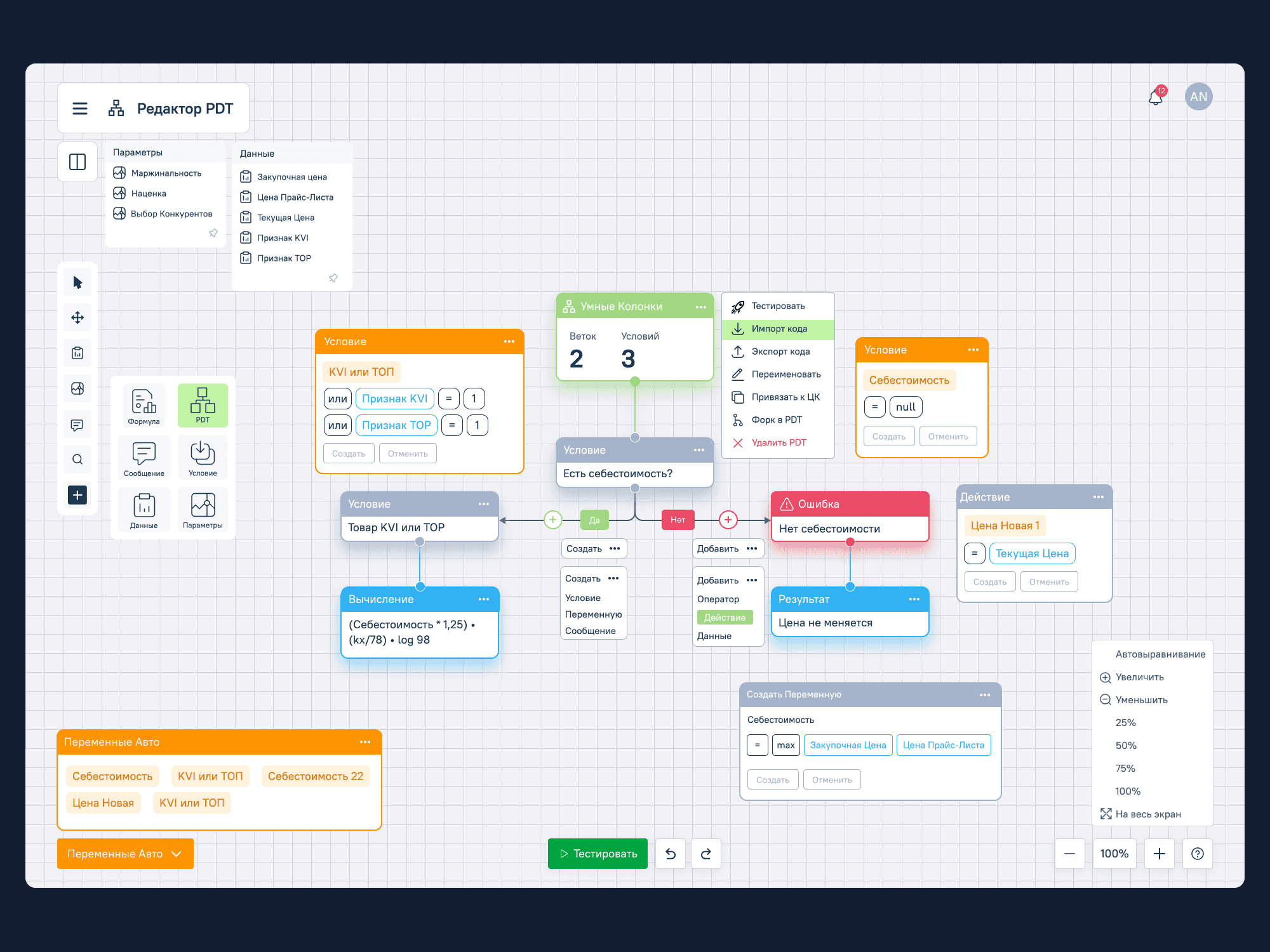
Task: Open the notifications bell icon
Action: pos(1156,97)
